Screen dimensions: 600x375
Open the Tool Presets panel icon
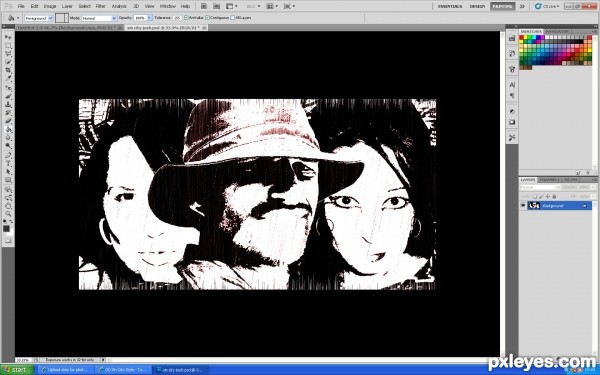point(512,138)
